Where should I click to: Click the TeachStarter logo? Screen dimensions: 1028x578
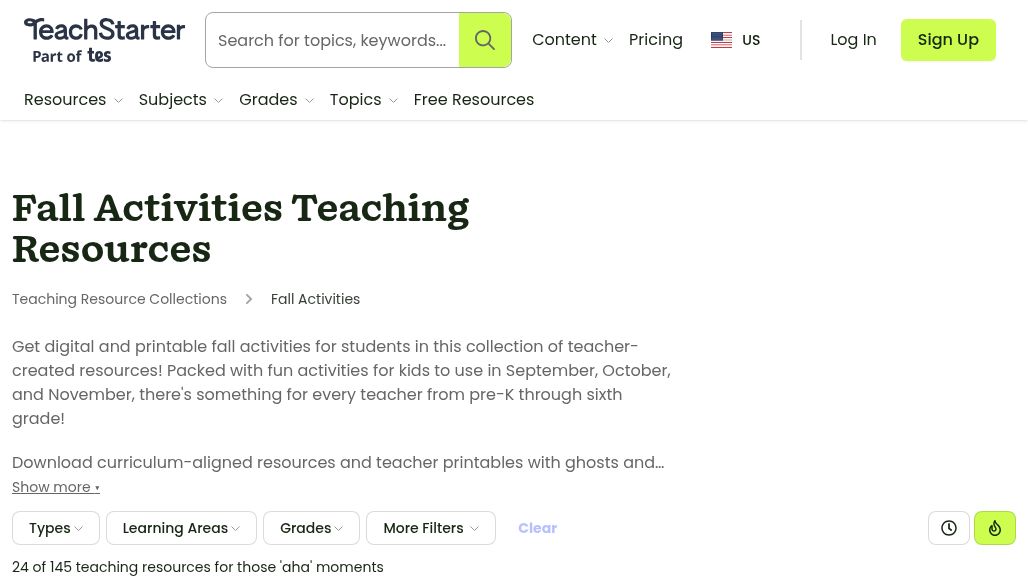point(104,32)
